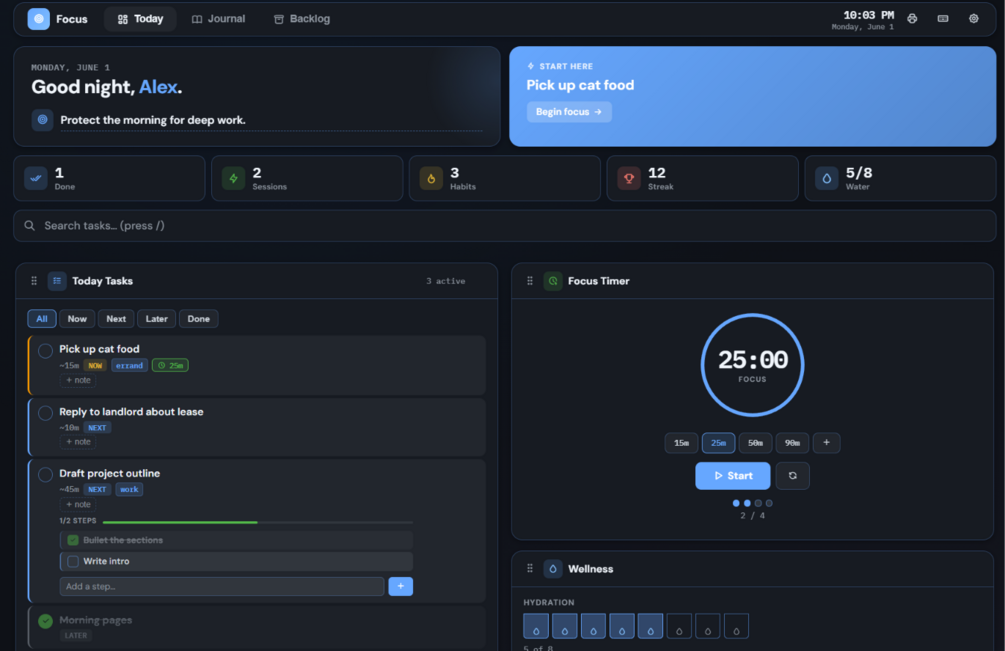Click the trophy icon on the Streak stat

pos(629,178)
